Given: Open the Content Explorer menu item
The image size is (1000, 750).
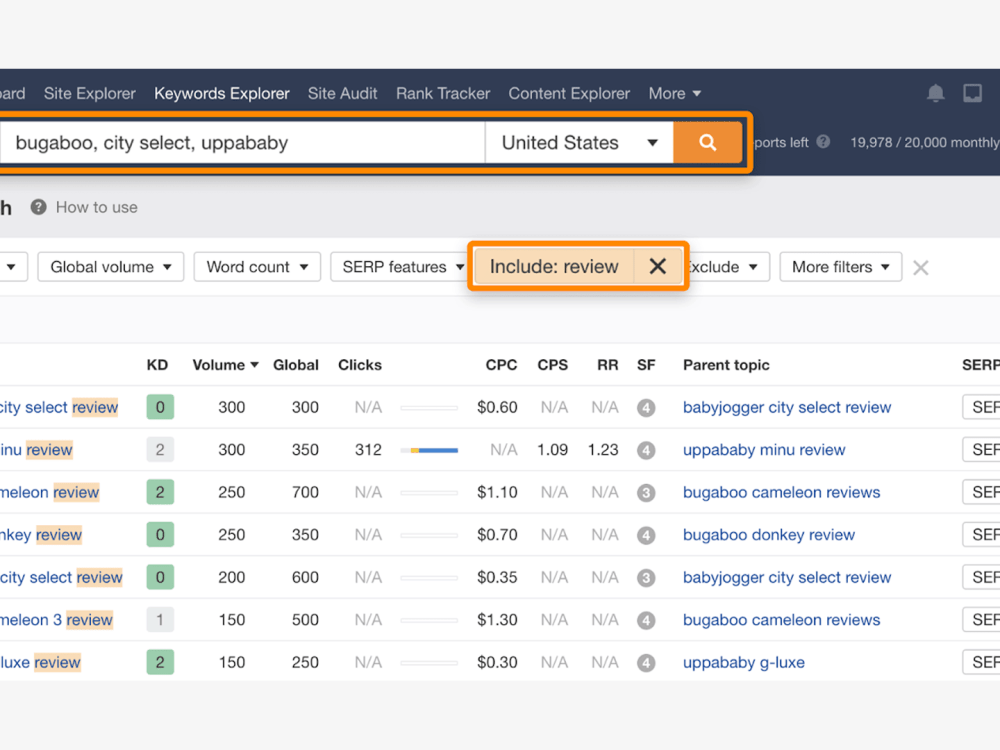Looking at the screenshot, I should (569, 94).
